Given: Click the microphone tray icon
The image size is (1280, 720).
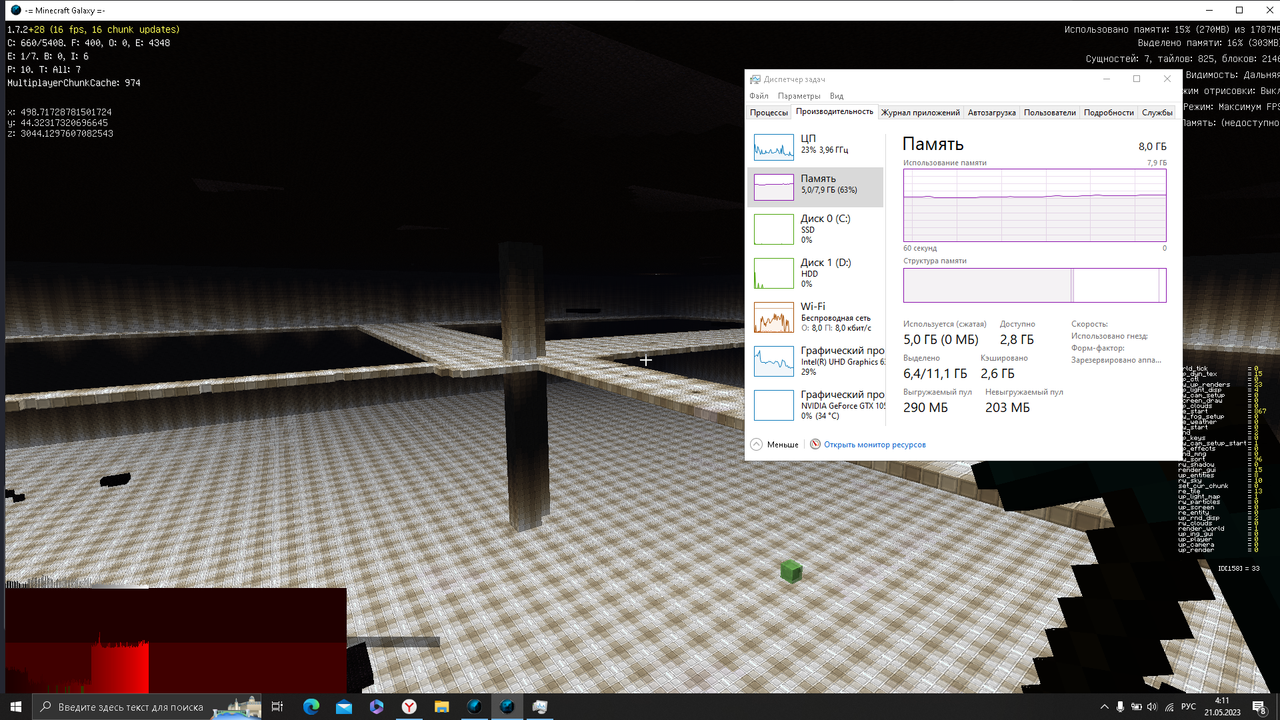Looking at the screenshot, I should [x=1121, y=707].
